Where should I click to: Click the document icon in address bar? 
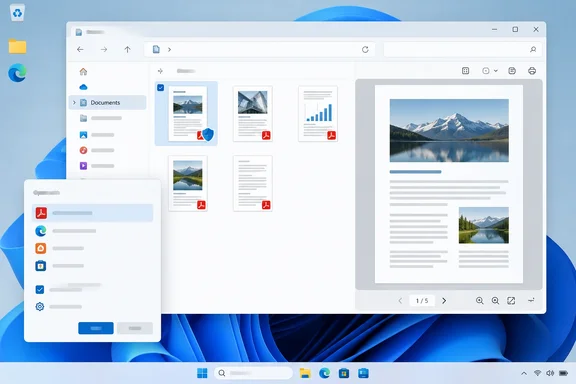tap(156, 49)
